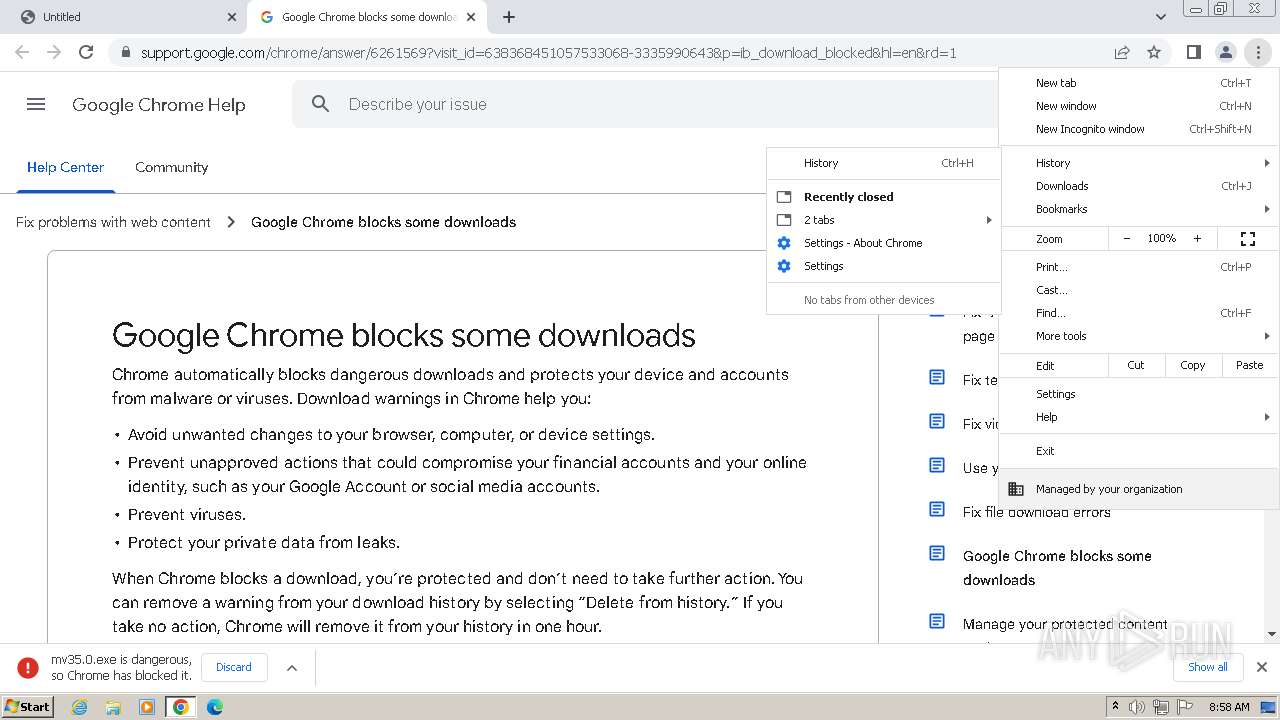Viewport: 1280px width, 720px height.
Task: Reopen Settings - About Chrome
Action: point(884,243)
